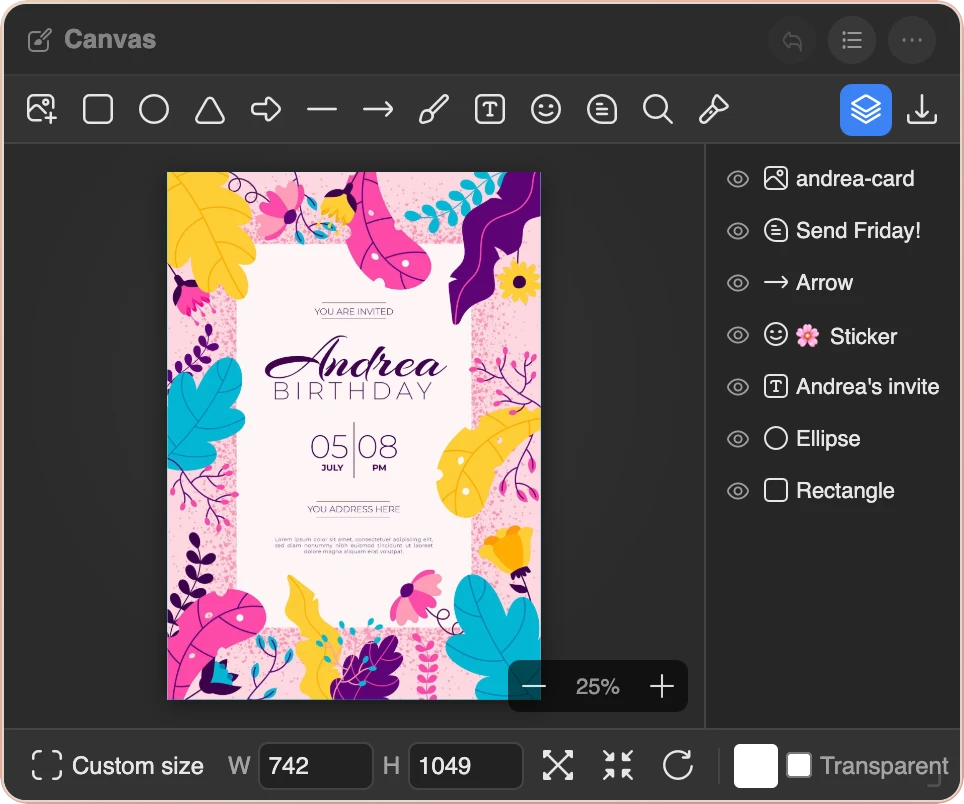Click the shrink canvas to content icon

(618, 765)
